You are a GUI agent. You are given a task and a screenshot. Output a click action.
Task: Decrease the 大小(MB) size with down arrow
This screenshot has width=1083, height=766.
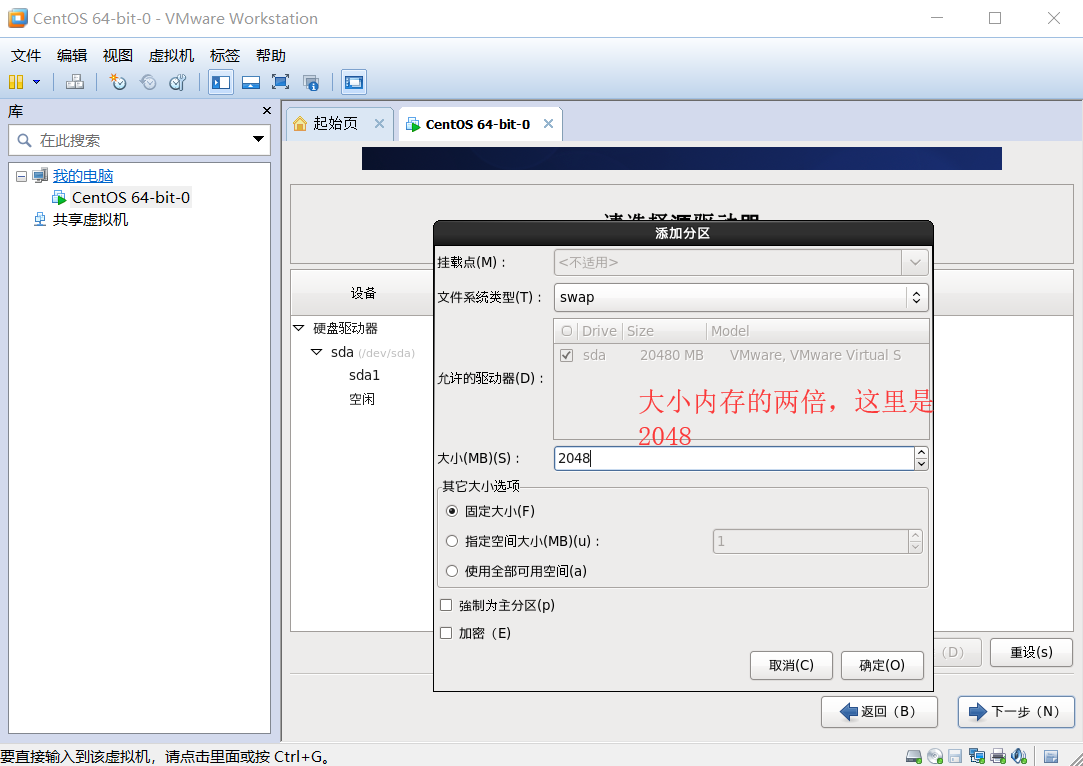(921, 464)
